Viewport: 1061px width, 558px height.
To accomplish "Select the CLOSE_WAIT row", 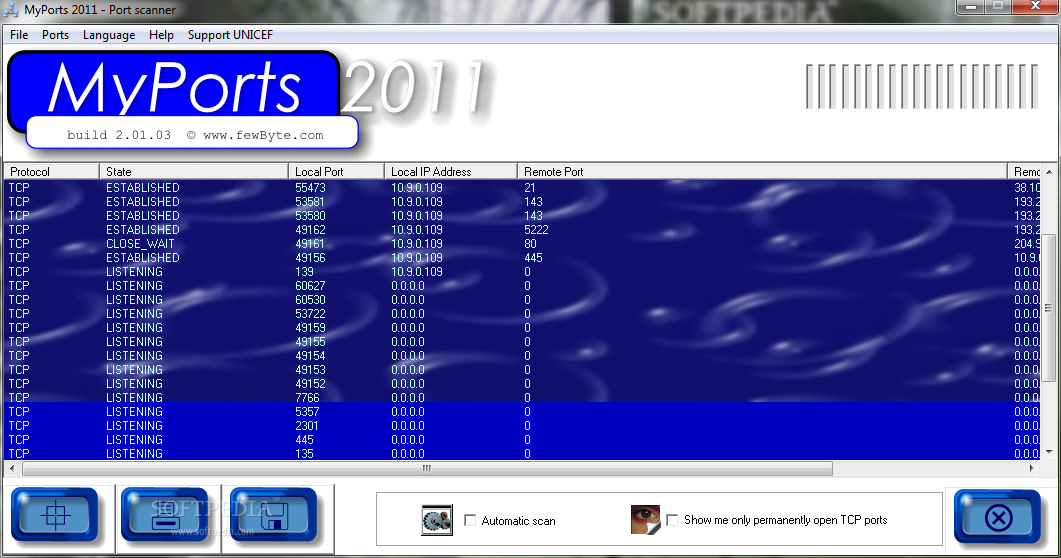I will tap(522, 243).
